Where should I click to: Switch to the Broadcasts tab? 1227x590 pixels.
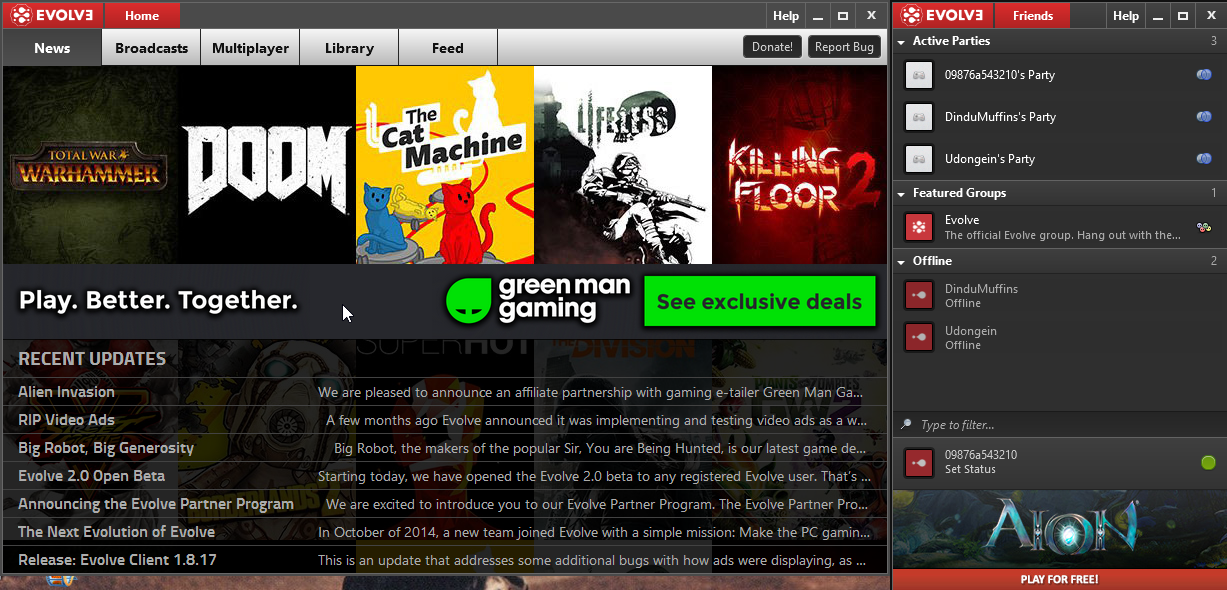click(151, 47)
